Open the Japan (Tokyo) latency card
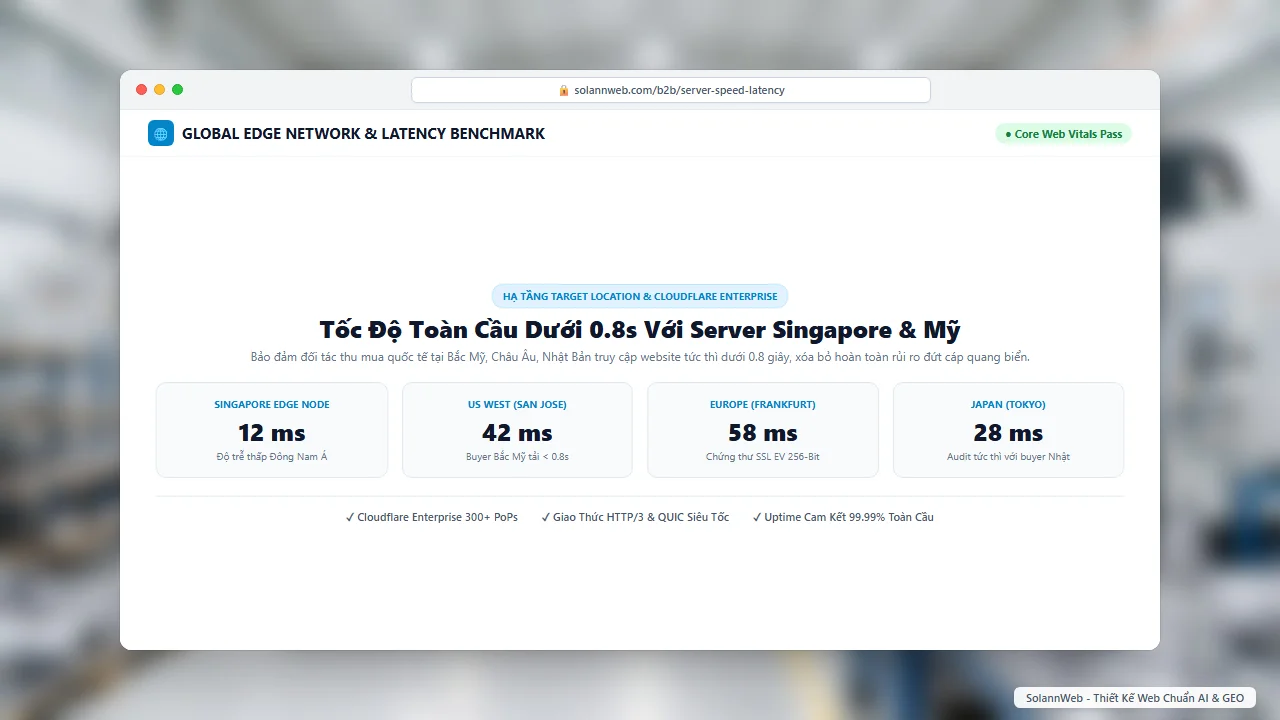Screen dimensions: 1280x720 pos(1008,430)
